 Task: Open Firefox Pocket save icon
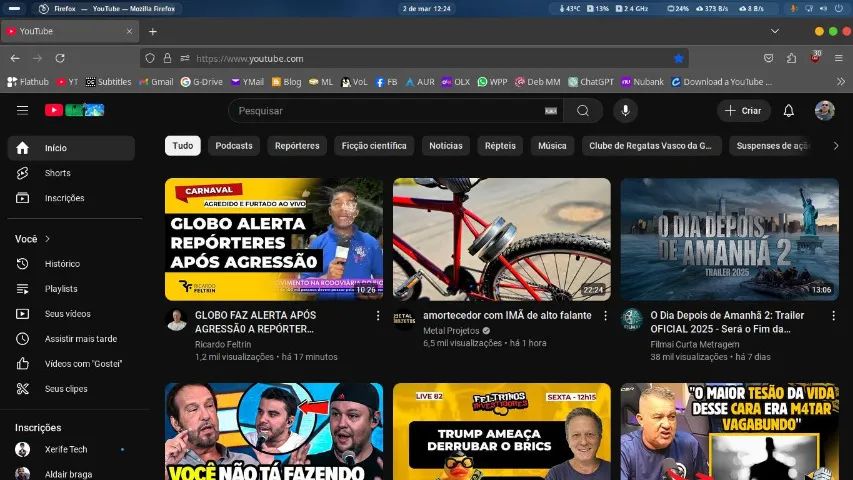(x=768, y=58)
